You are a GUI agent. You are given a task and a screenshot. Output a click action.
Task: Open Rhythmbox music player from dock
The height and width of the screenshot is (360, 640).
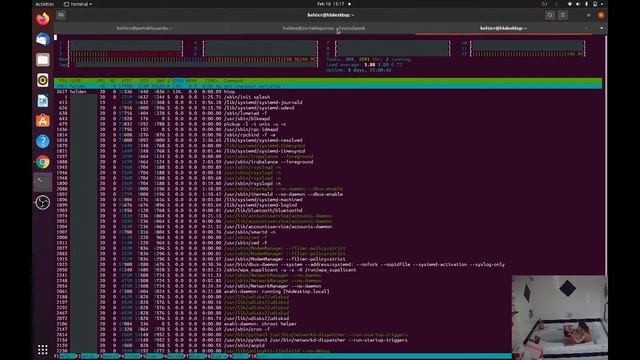click(42, 80)
